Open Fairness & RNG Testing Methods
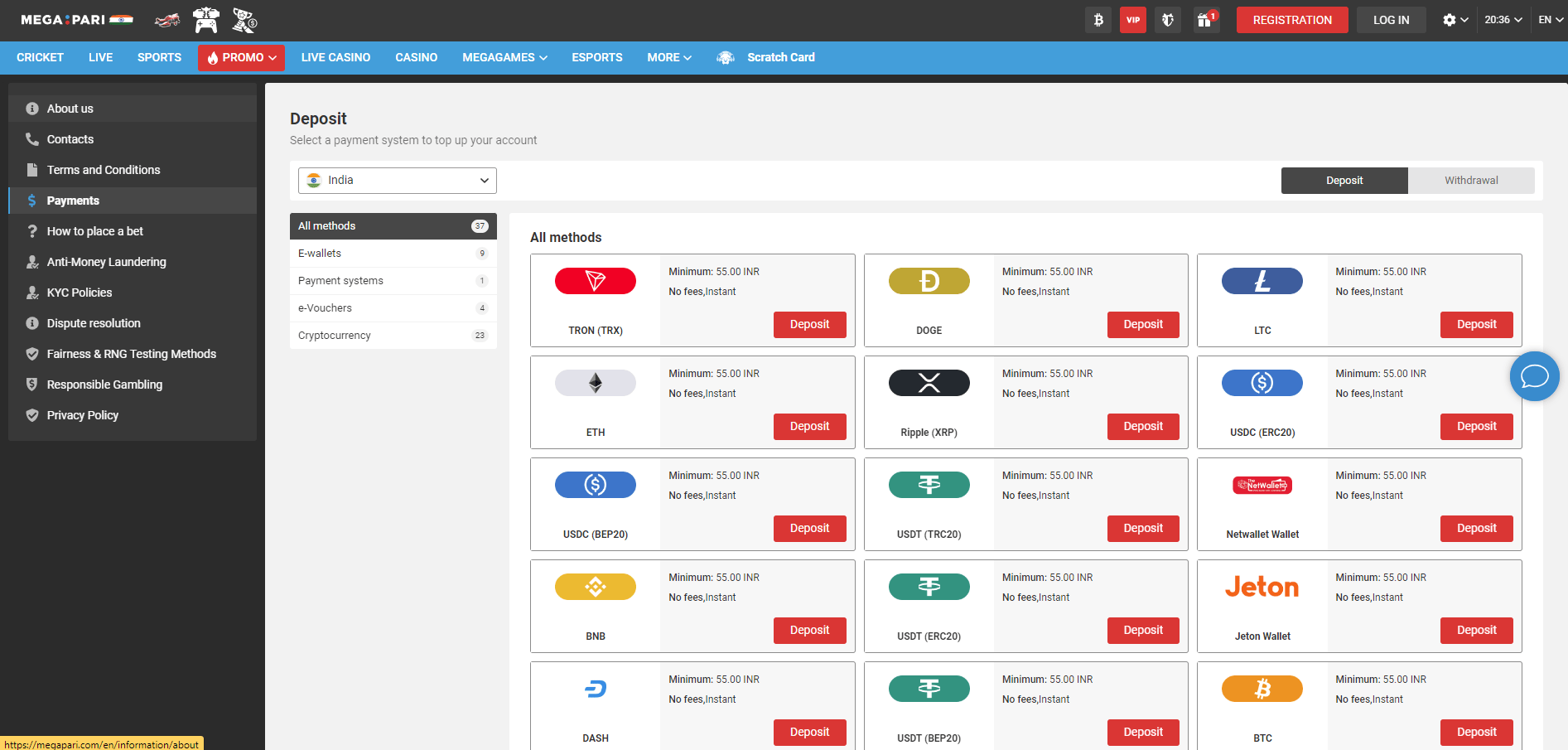The height and width of the screenshot is (750, 1568). click(133, 354)
